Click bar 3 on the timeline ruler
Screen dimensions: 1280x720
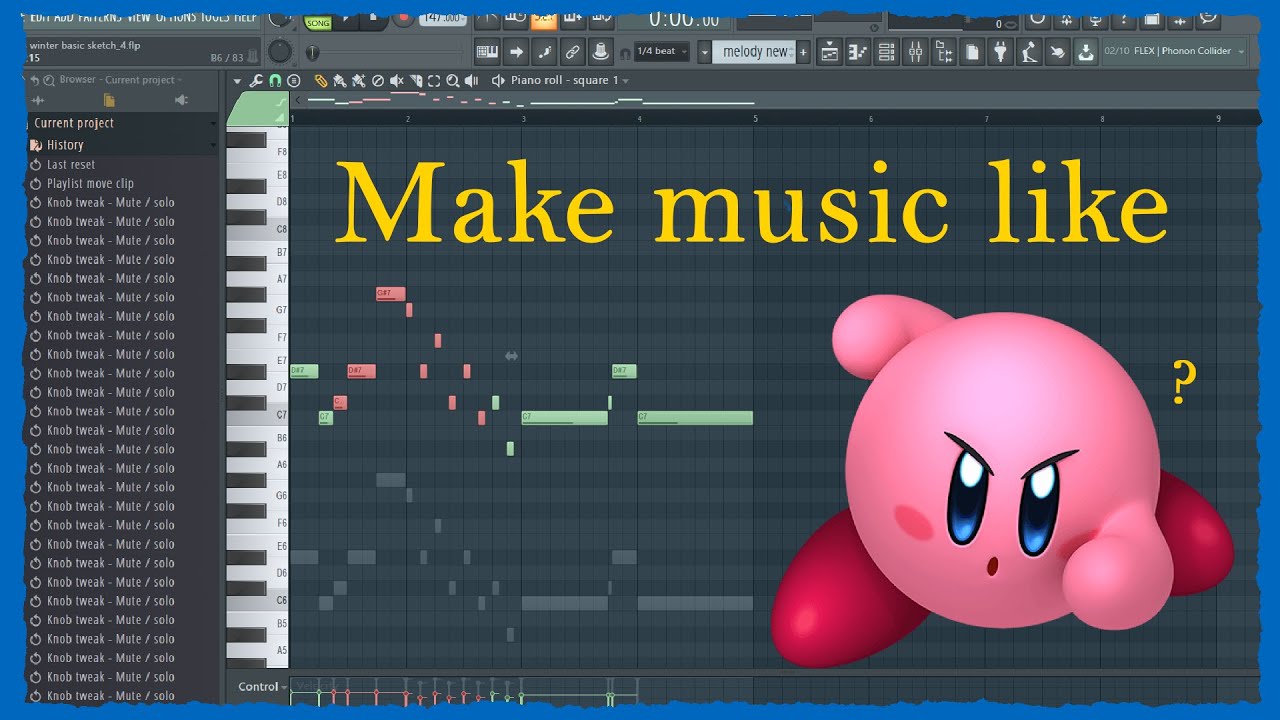(523, 119)
